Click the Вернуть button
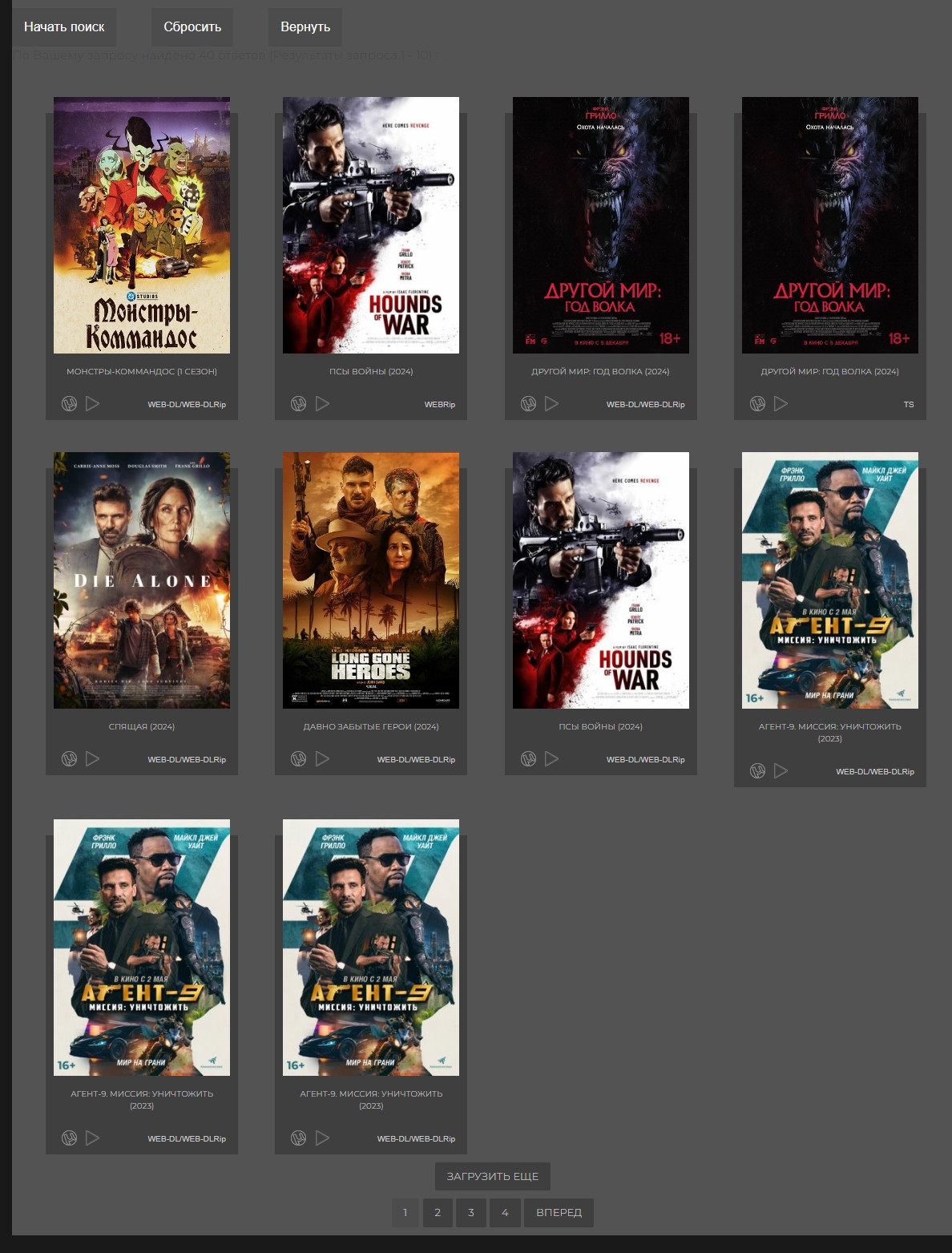 [305, 27]
